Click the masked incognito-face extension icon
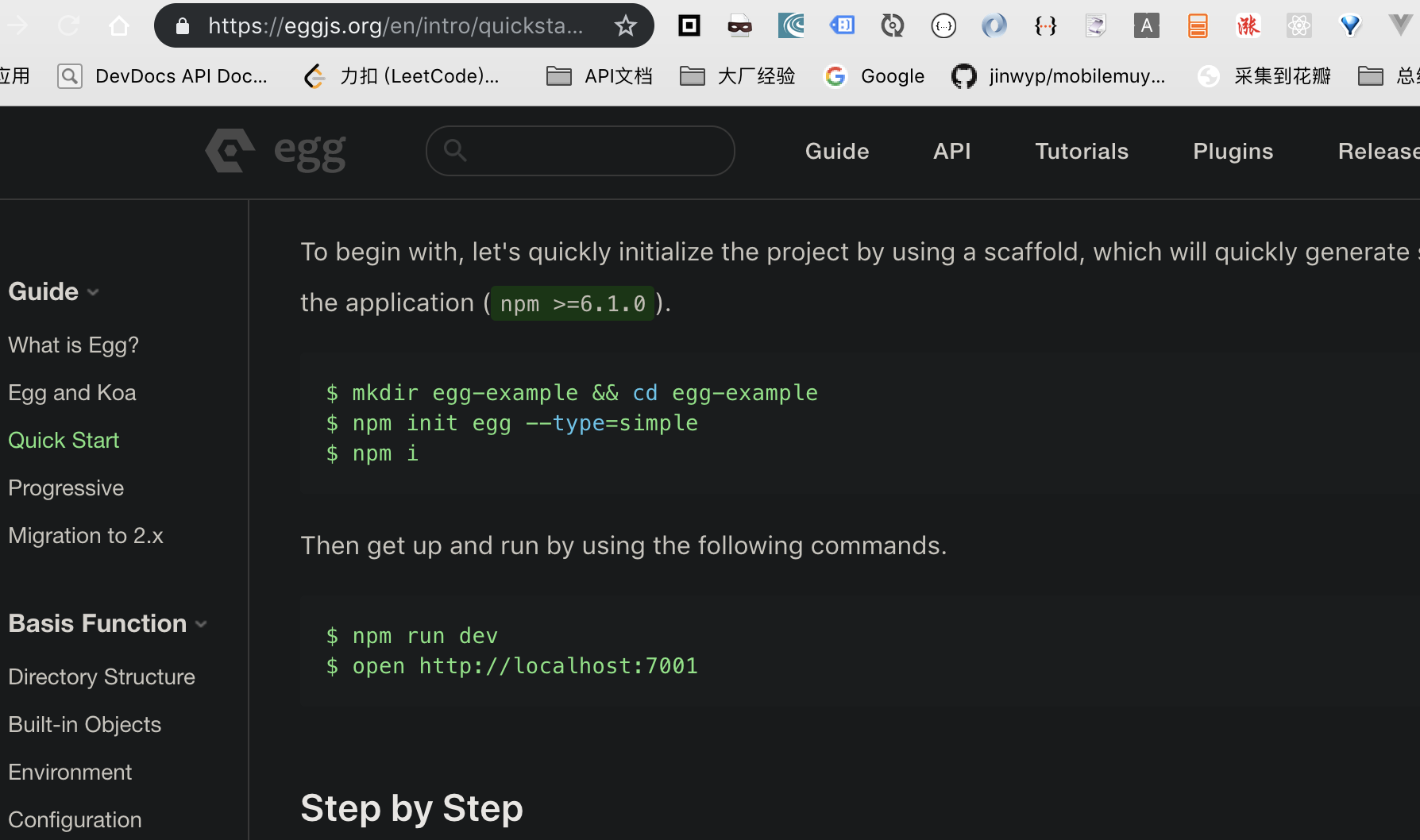Image resolution: width=1420 pixels, height=840 pixels. click(x=739, y=26)
